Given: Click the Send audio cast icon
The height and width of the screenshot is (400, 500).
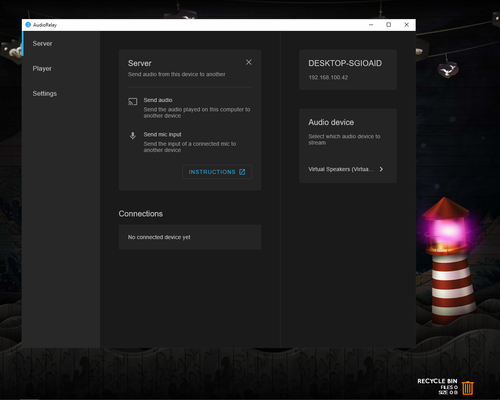Looking at the screenshot, I should (x=133, y=102).
